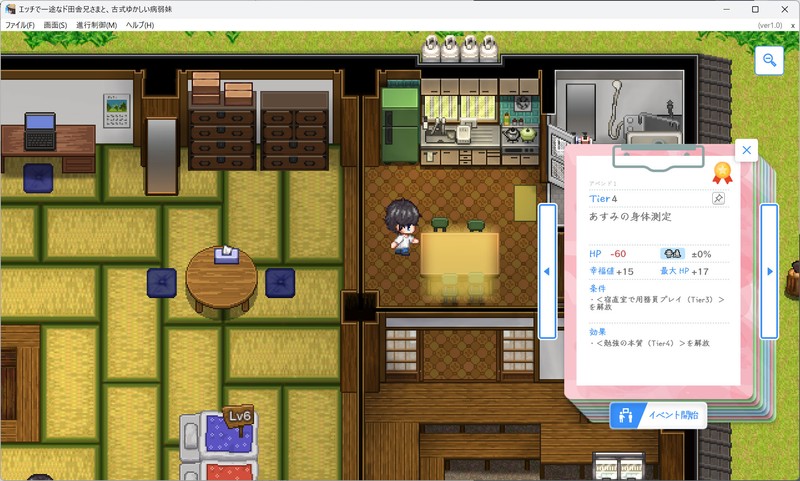Click the gold medal badge icon
800x481 pixels.
point(721,173)
